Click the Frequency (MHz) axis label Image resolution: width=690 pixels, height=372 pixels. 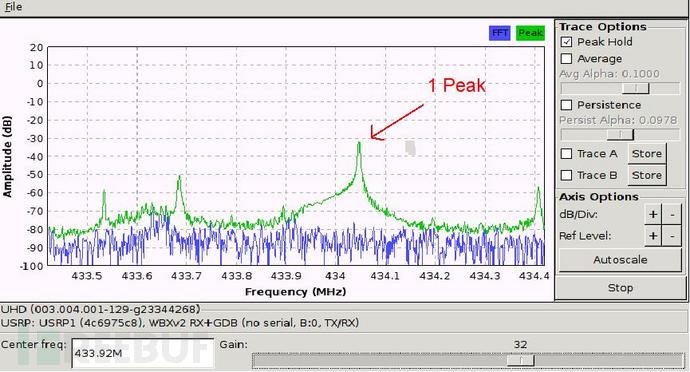pos(295,292)
